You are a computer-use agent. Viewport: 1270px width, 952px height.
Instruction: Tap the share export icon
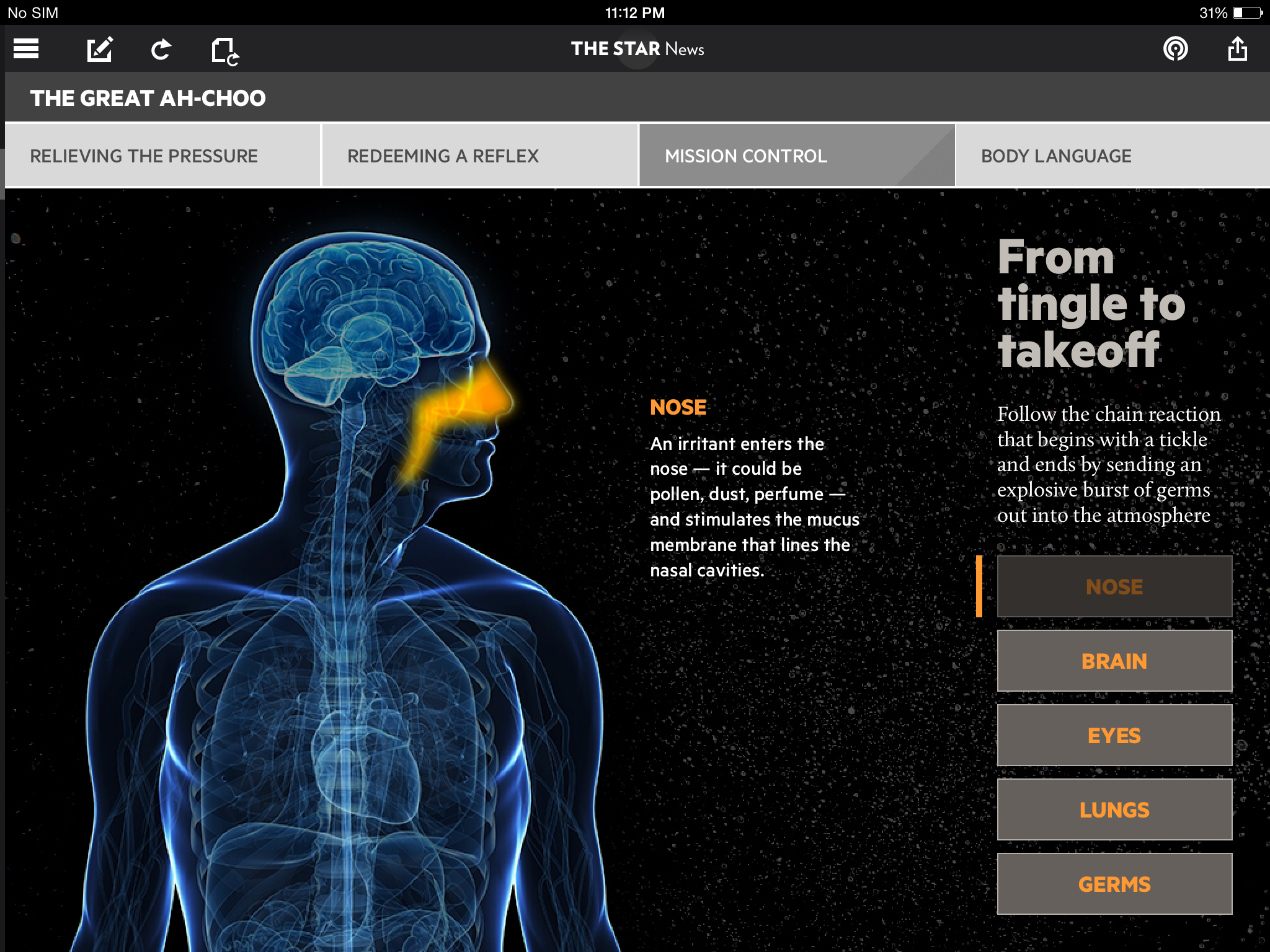click(x=1237, y=48)
